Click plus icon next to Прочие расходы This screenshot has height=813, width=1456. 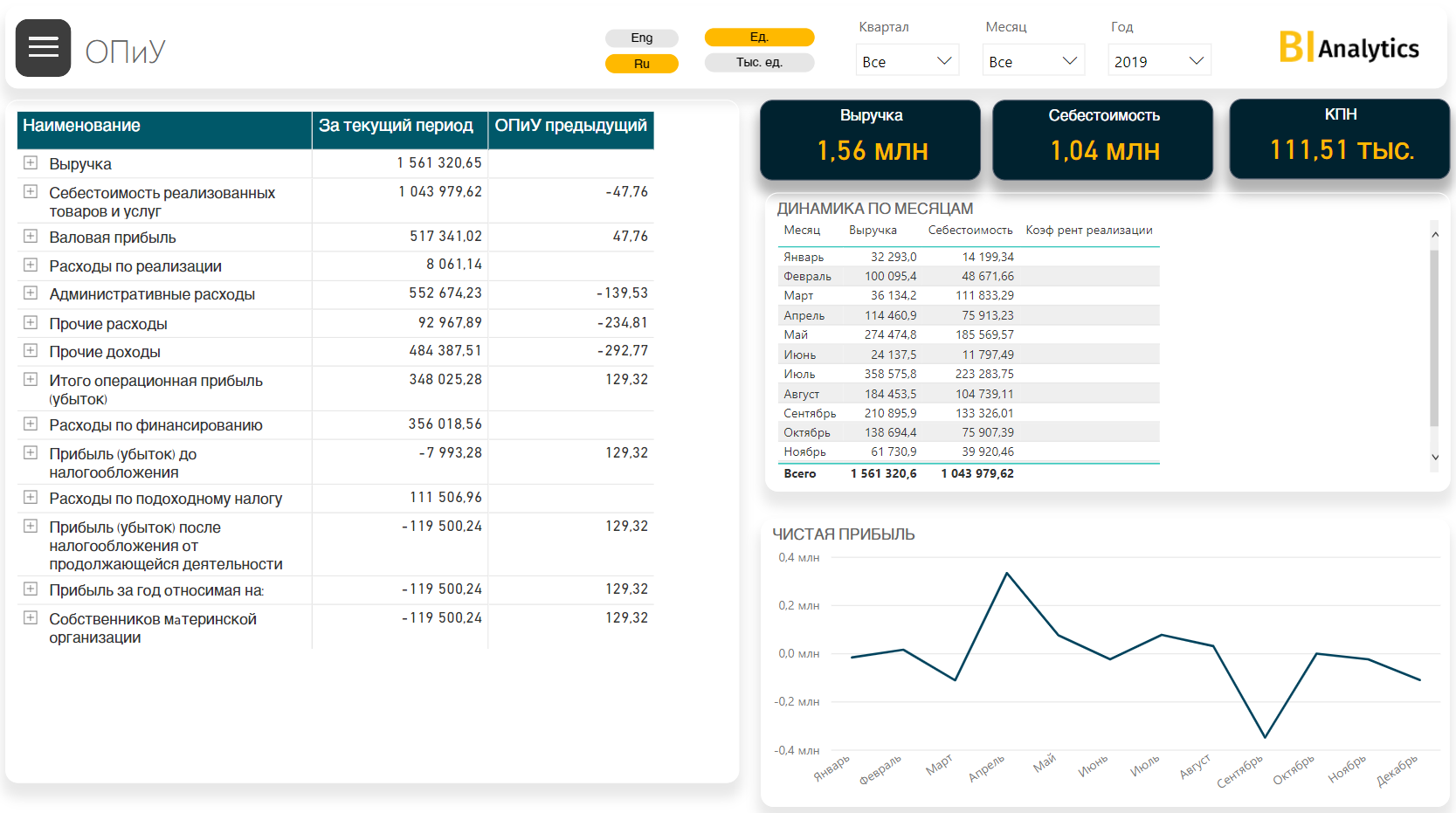pos(31,323)
